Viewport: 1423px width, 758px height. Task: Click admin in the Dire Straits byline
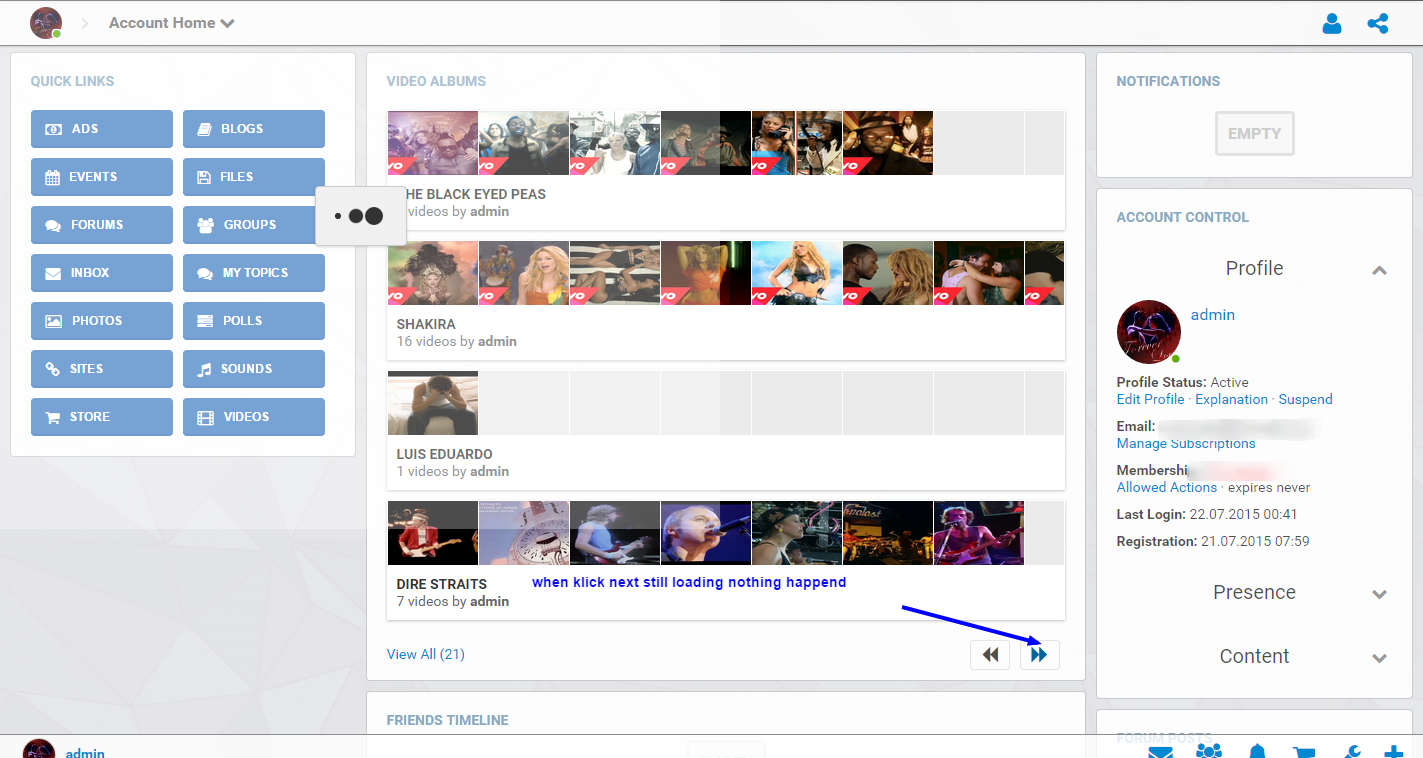[489, 602]
